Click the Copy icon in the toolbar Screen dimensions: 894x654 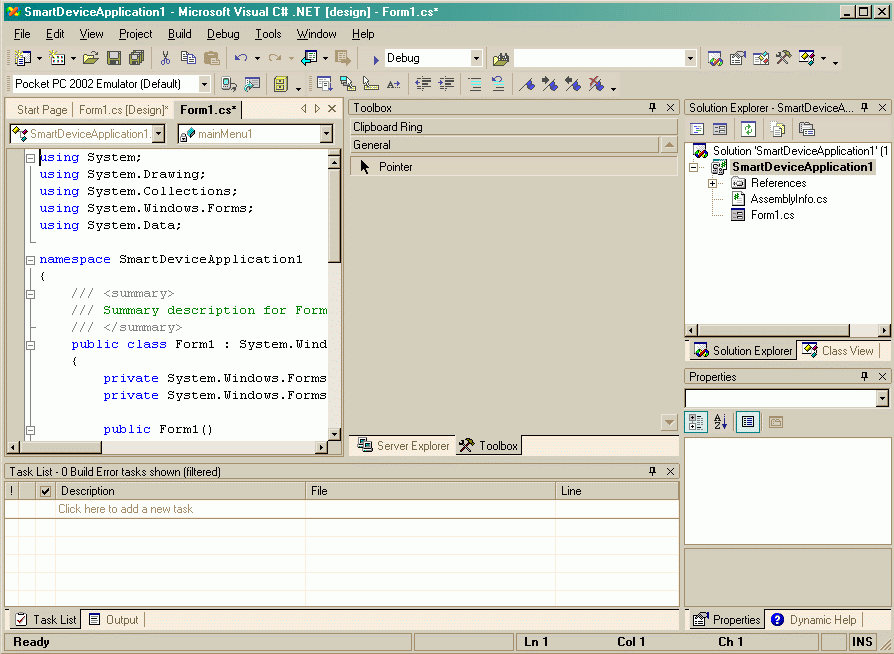pyautogui.click(x=188, y=58)
